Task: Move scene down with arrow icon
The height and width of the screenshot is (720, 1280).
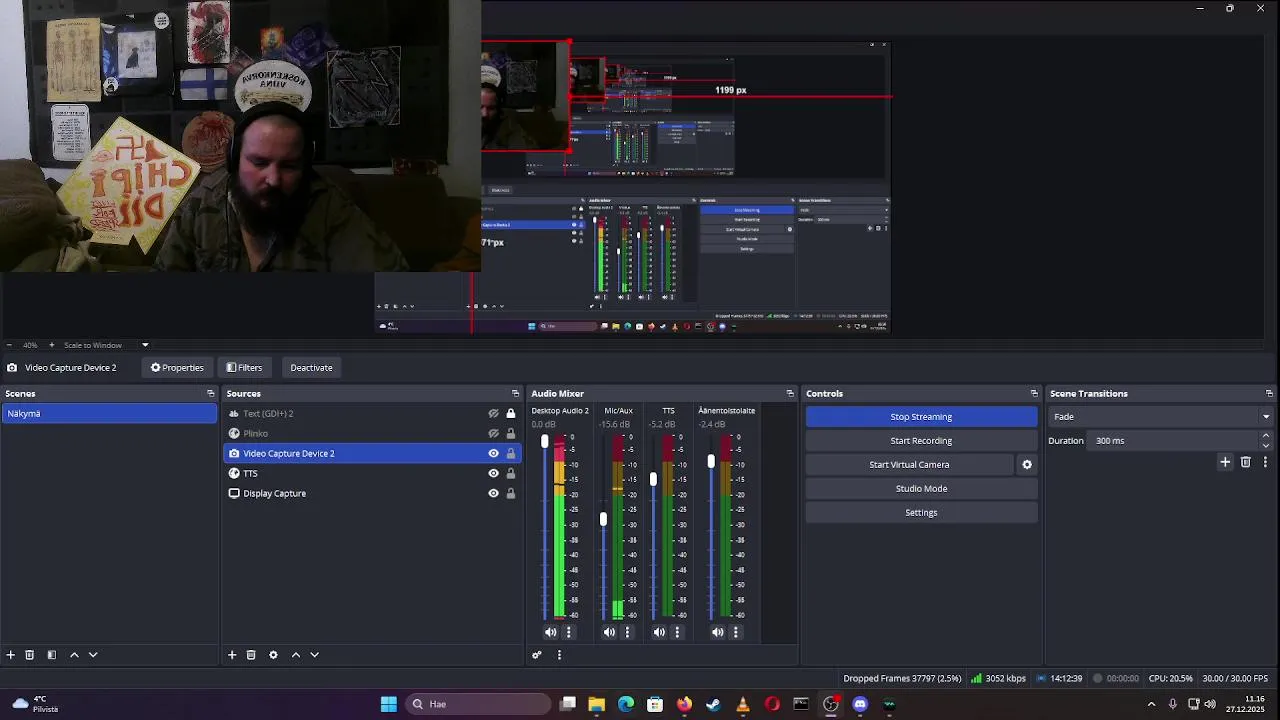Action: coord(93,655)
